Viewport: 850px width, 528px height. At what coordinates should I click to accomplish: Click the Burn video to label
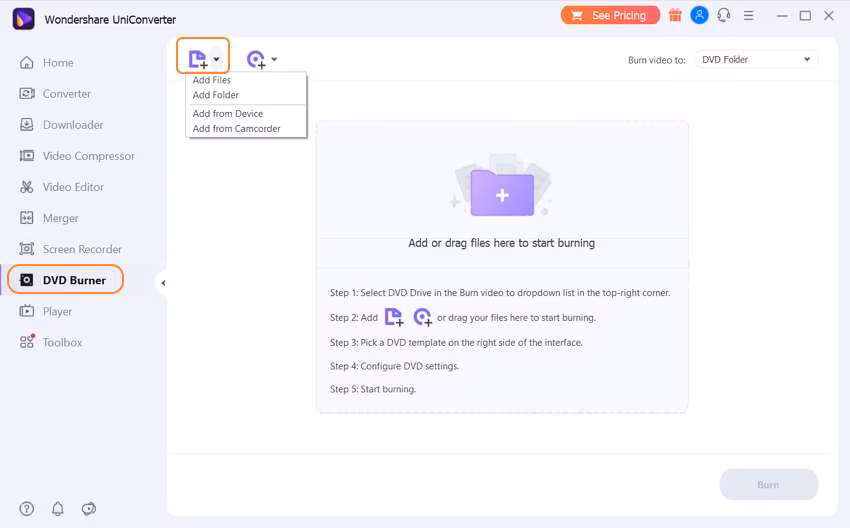click(656, 60)
